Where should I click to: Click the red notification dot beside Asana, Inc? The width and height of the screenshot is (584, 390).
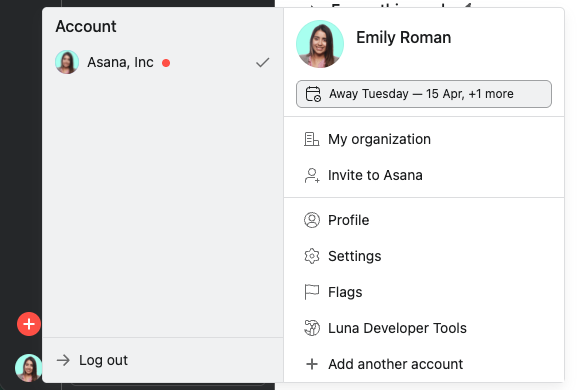(x=166, y=63)
